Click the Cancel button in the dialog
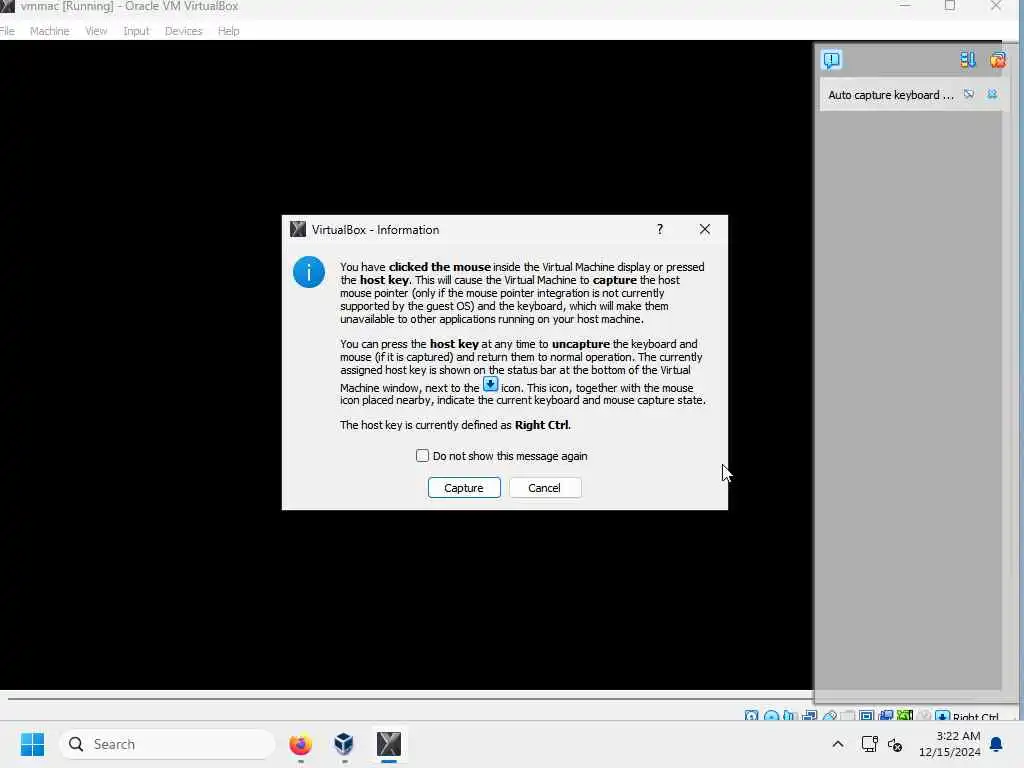The width and height of the screenshot is (1024, 768). 544,488
